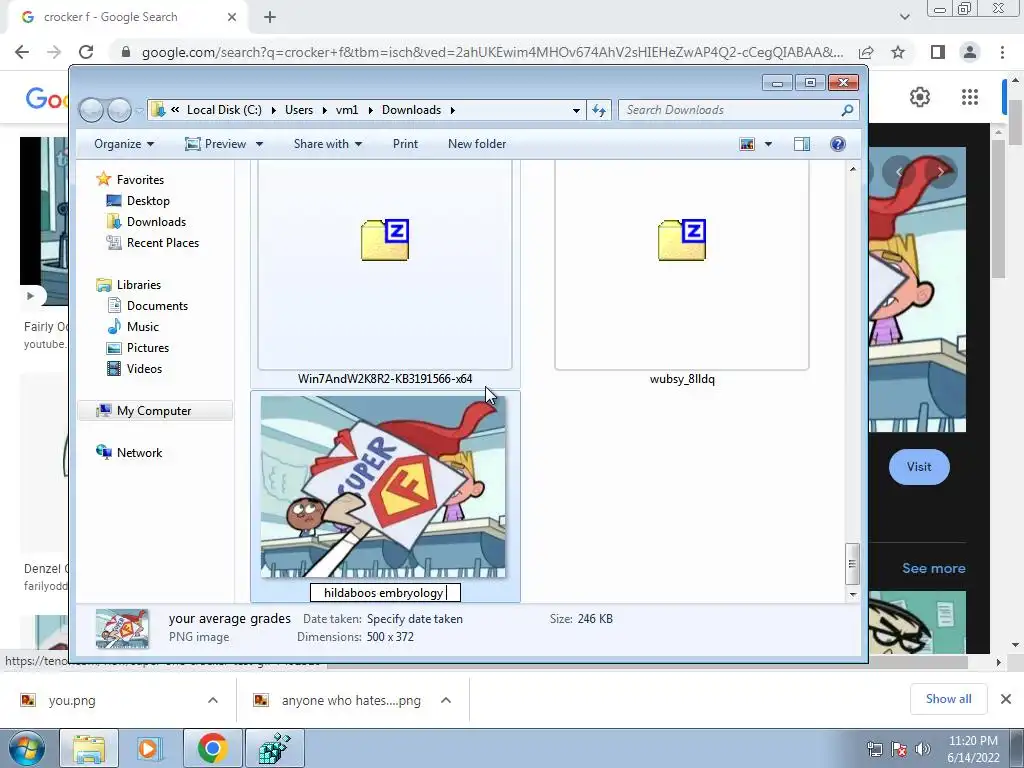Click Show all downloads button
The width and height of the screenshot is (1024, 768).
click(x=948, y=699)
